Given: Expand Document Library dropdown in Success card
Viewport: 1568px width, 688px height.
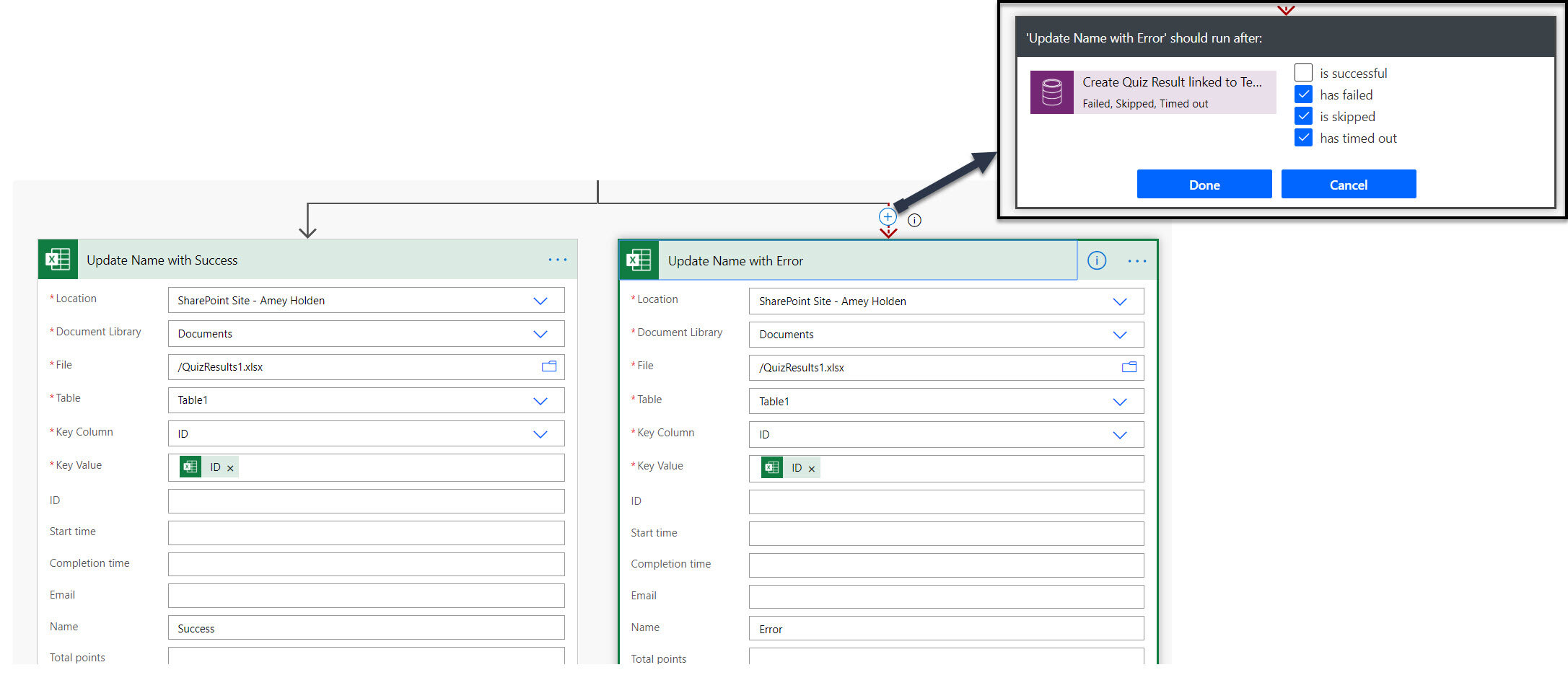Looking at the screenshot, I should click(540, 334).
